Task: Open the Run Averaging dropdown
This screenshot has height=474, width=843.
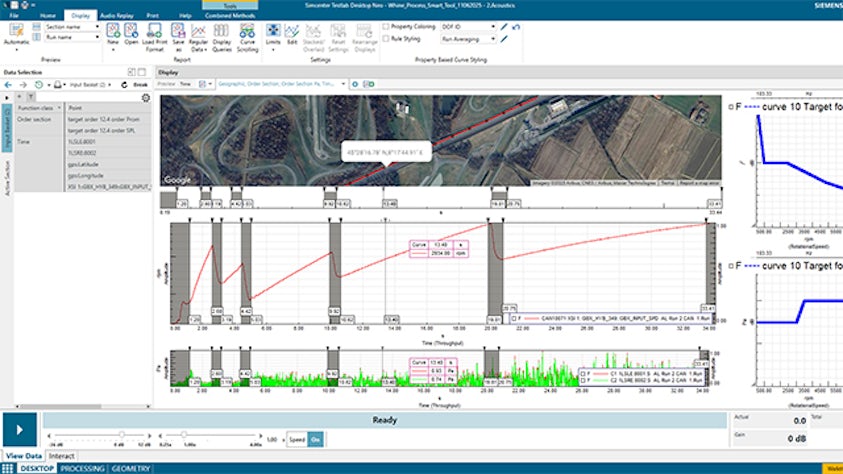Action: click(x=491, y=39)
